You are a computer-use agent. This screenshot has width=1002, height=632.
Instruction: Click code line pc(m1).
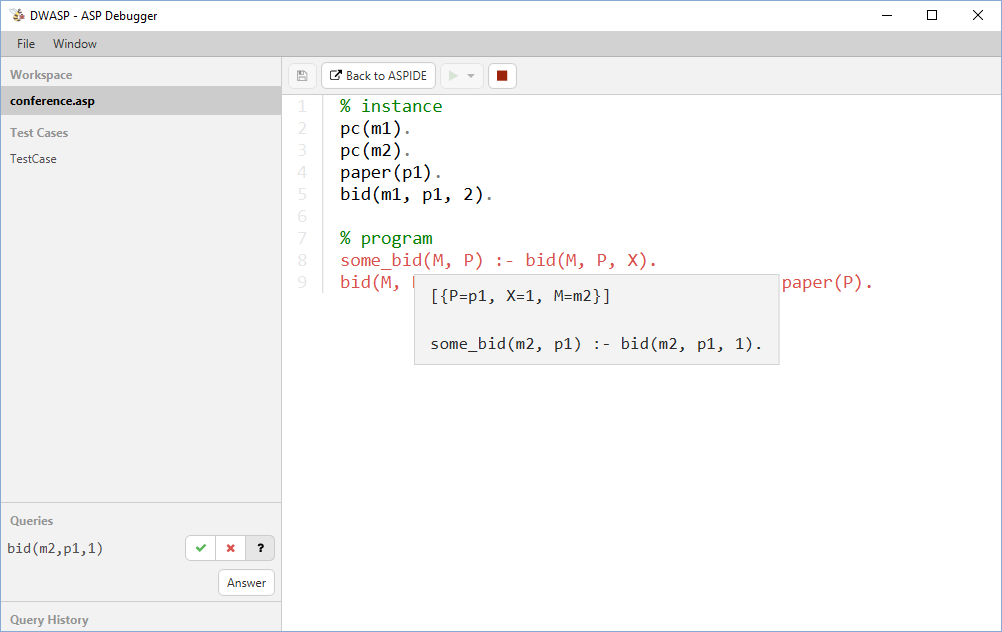375,128
